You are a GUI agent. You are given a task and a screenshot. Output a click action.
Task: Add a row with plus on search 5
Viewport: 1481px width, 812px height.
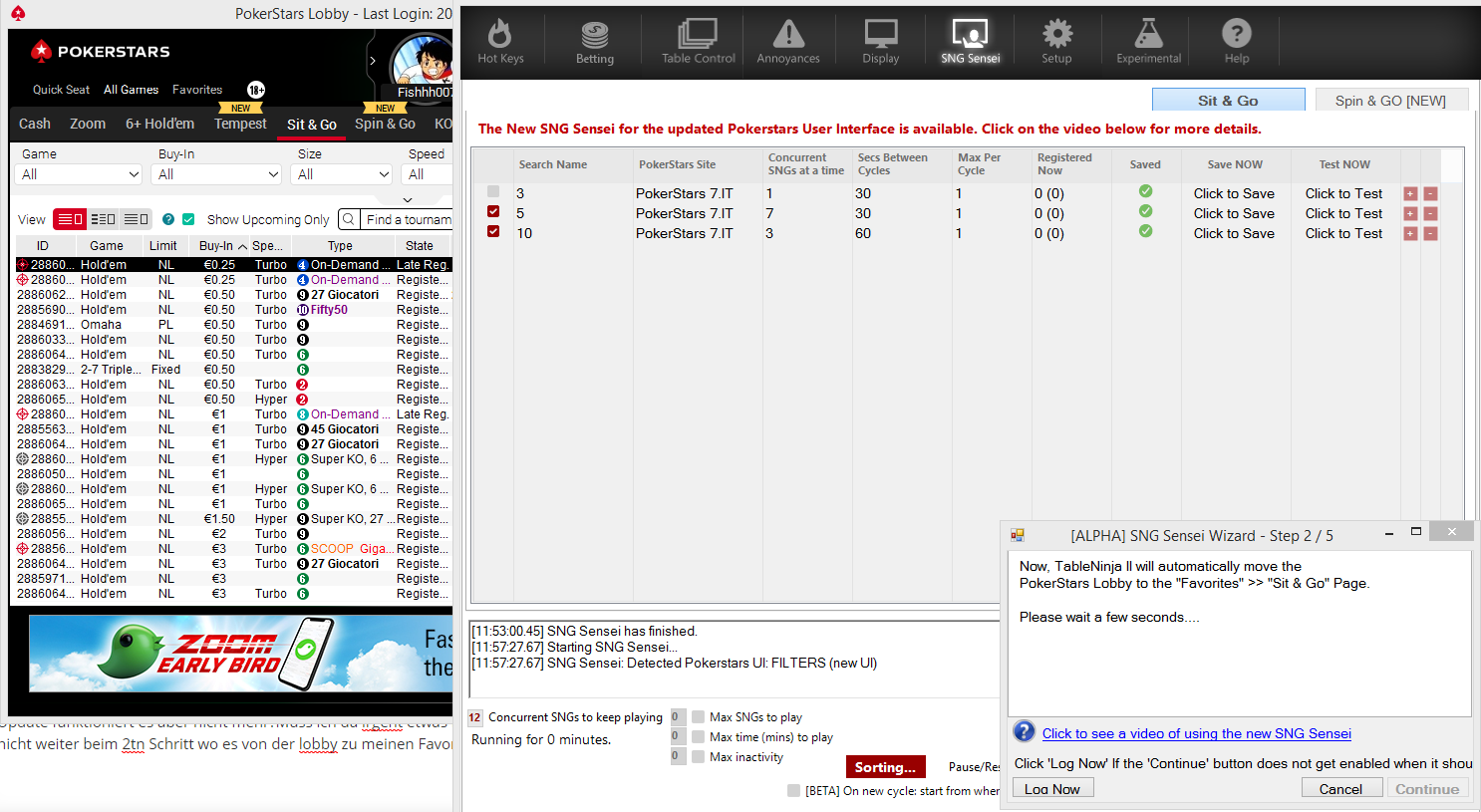coord(1410,213)
